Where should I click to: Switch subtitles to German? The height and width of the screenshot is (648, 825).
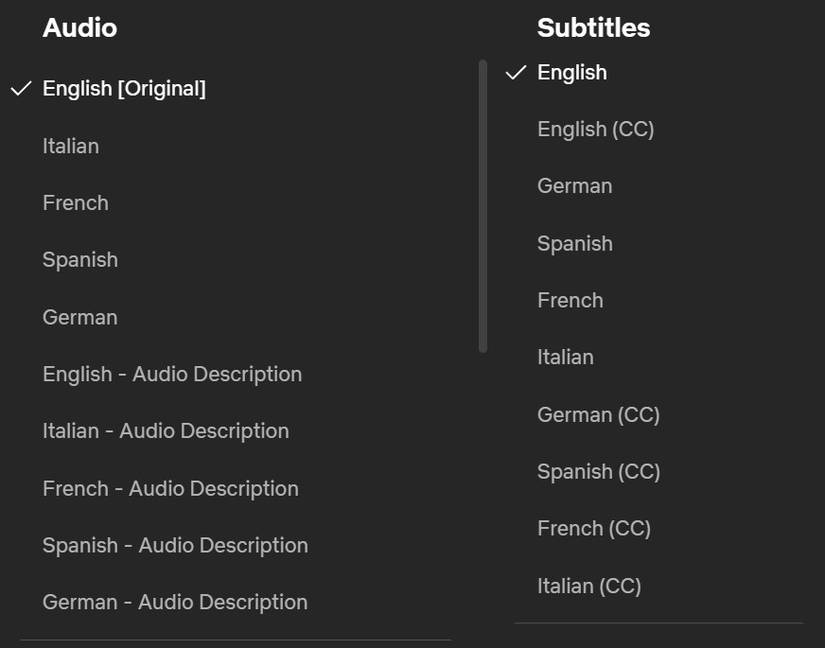click(x=574, y=186)
